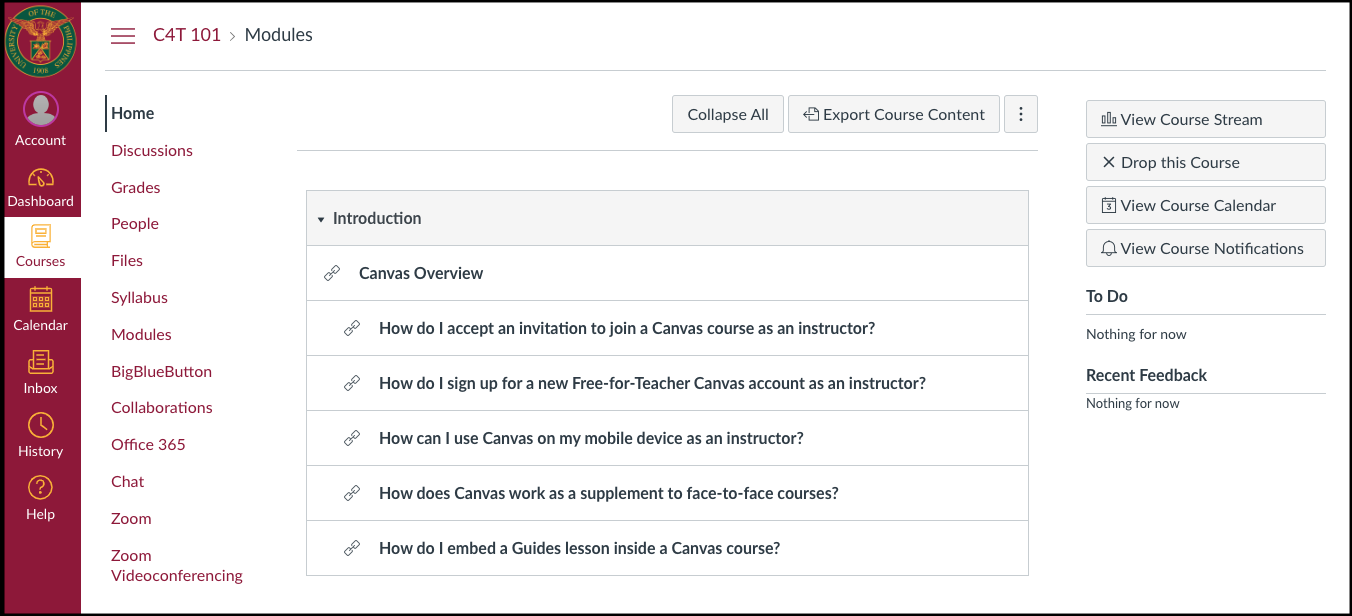This screenshot has width=1352, height=616.
Task: Open 'use Canvas on my mobile device' item
Action: (x=591, y=438)
